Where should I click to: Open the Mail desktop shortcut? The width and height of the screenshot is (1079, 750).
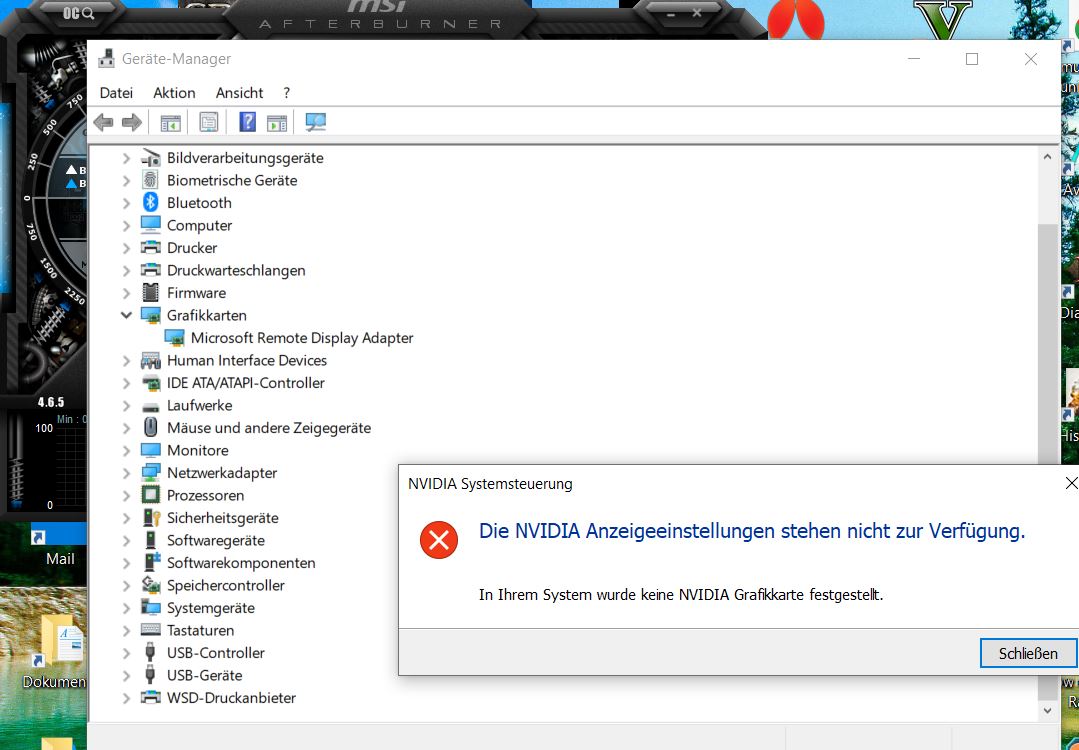pos(59,545)
